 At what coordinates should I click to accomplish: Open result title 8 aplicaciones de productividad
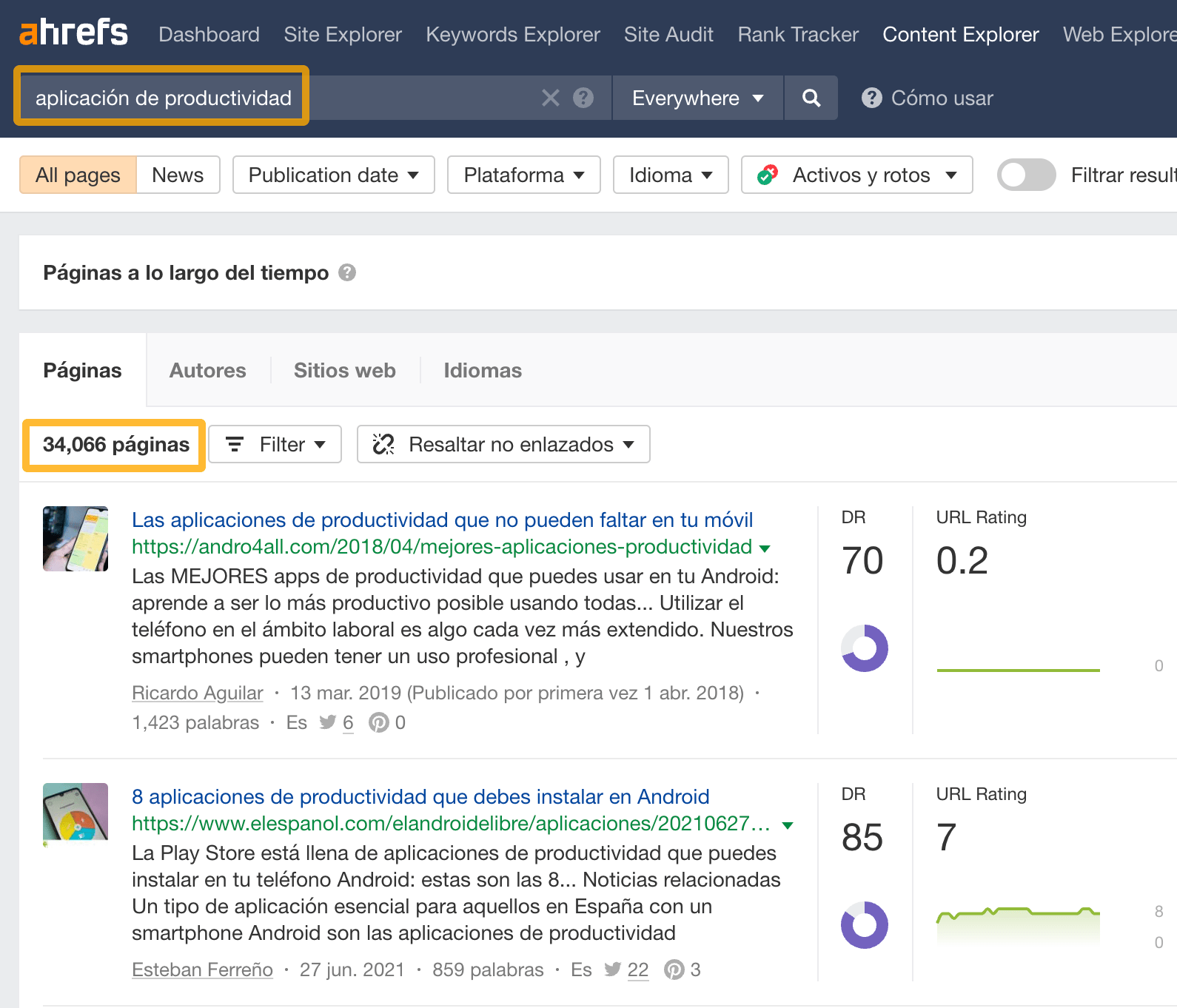(420, 796)
